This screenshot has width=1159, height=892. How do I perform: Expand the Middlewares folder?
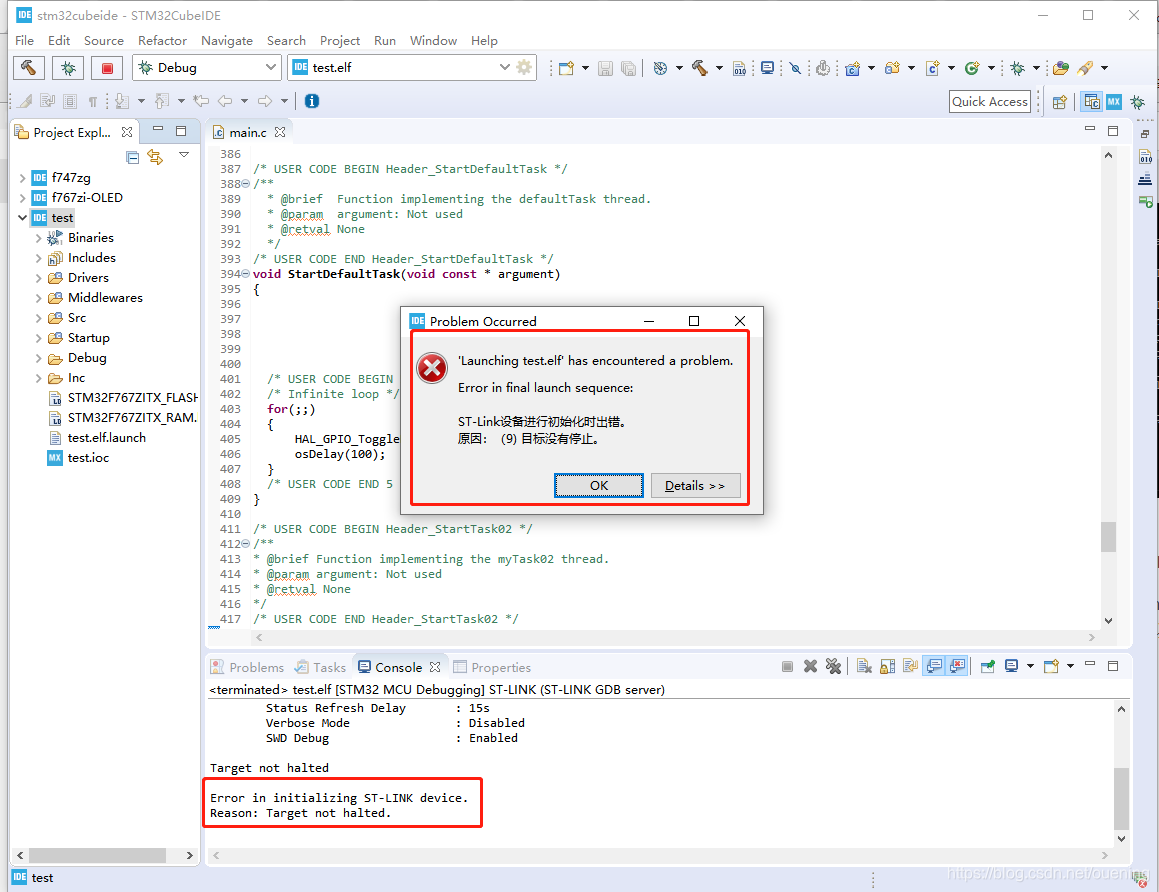(38, 298)
